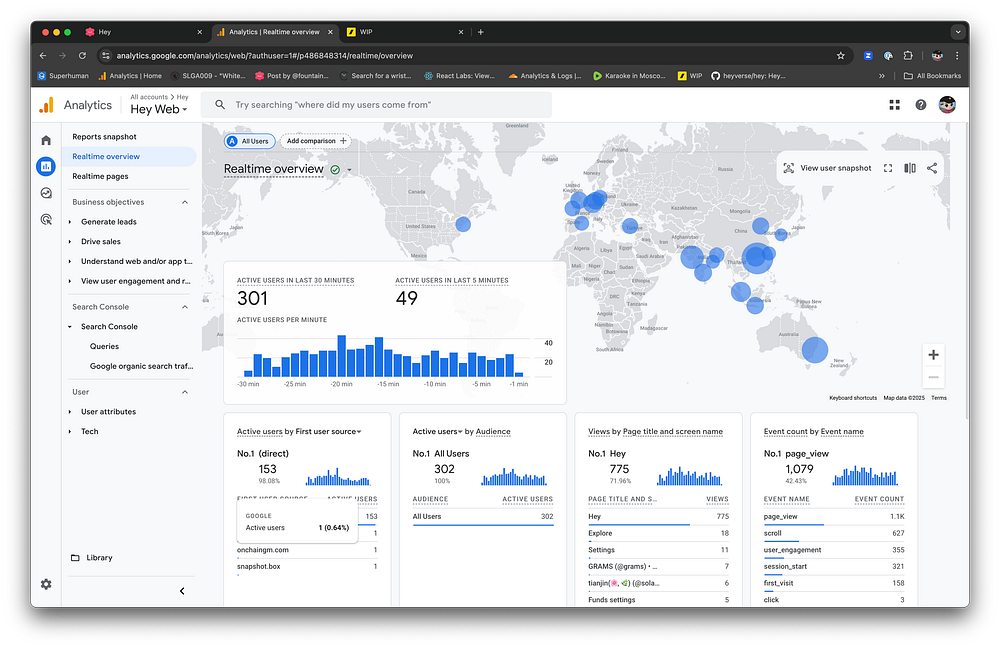Click the Analytics search field

tap(376, 105)
